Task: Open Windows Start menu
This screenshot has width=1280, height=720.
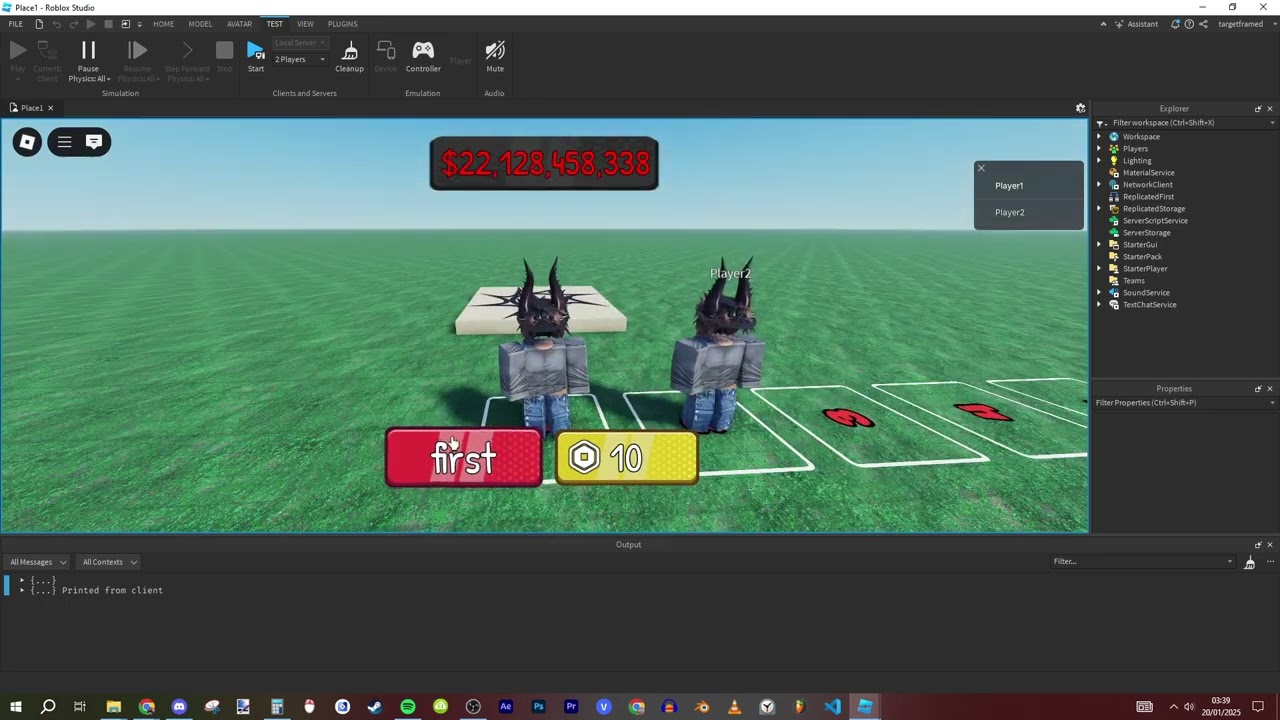Action: click(16, 707)
